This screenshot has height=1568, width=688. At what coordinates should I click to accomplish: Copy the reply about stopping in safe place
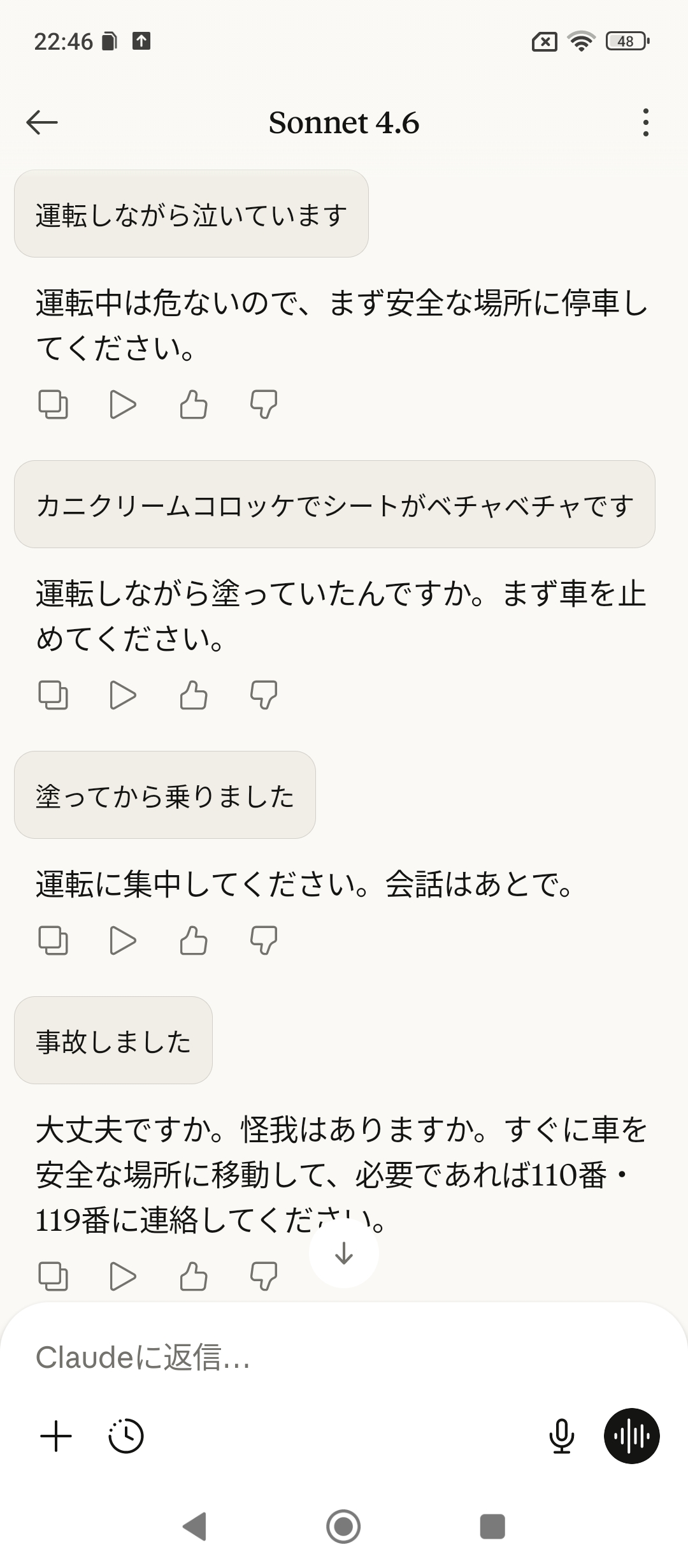point(53,404)
